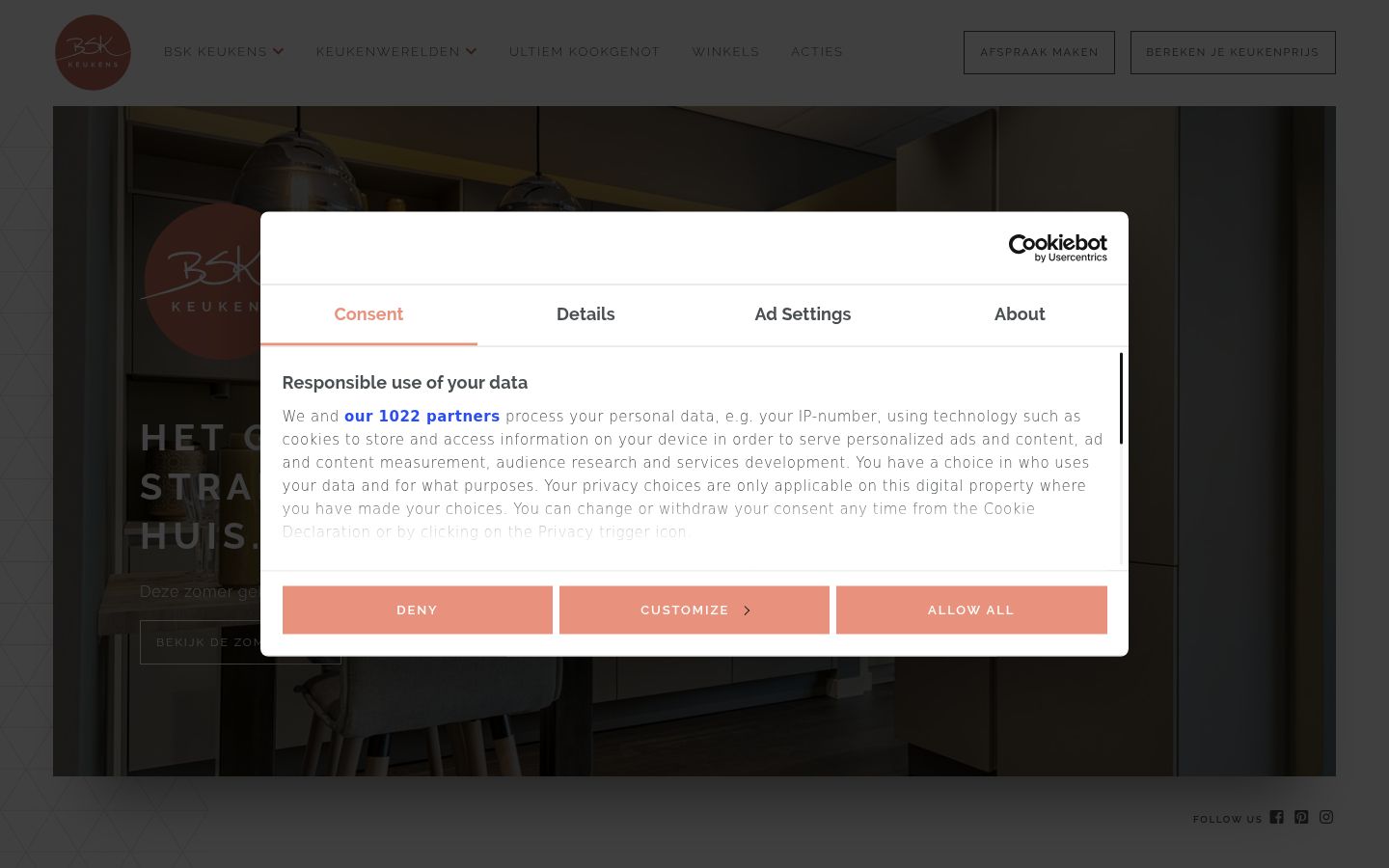Screen dimensions: 1389x868
Task: Open the Pinterest follow icon
Action: (1301, 817)
